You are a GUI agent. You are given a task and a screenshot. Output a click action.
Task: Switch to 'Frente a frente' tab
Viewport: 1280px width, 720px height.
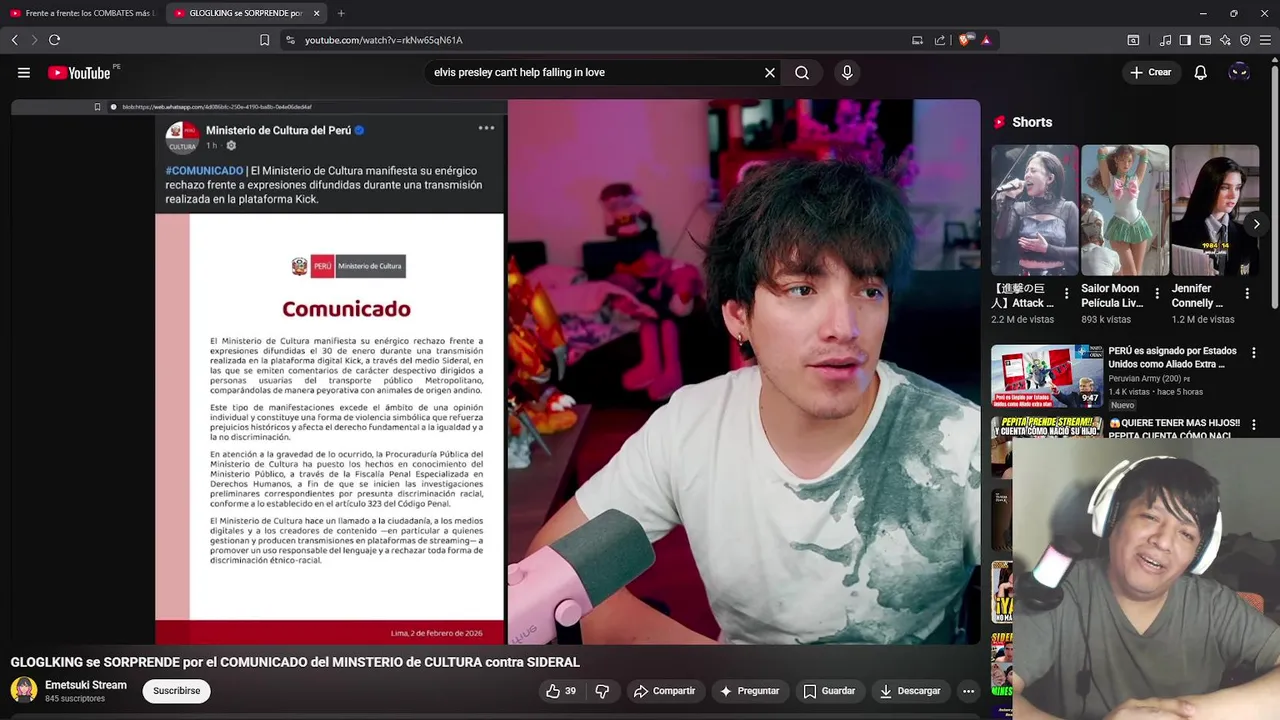click(82, 13)
